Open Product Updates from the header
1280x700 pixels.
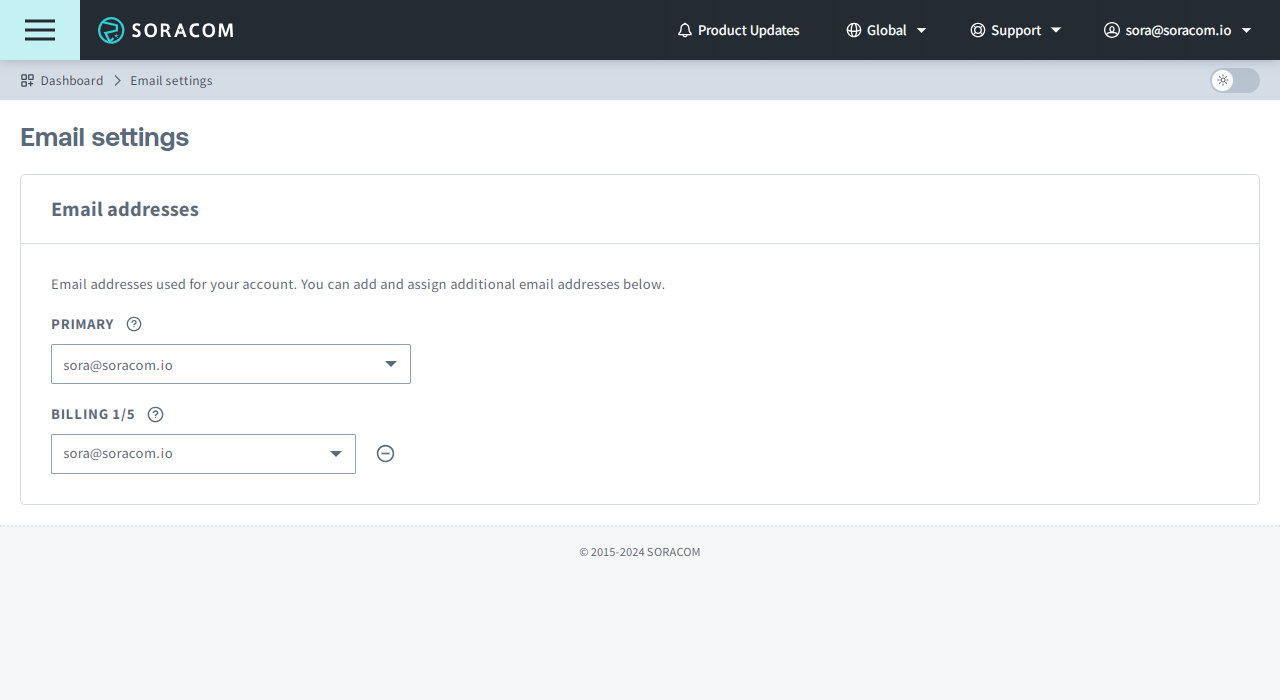(x=748, y=30)
